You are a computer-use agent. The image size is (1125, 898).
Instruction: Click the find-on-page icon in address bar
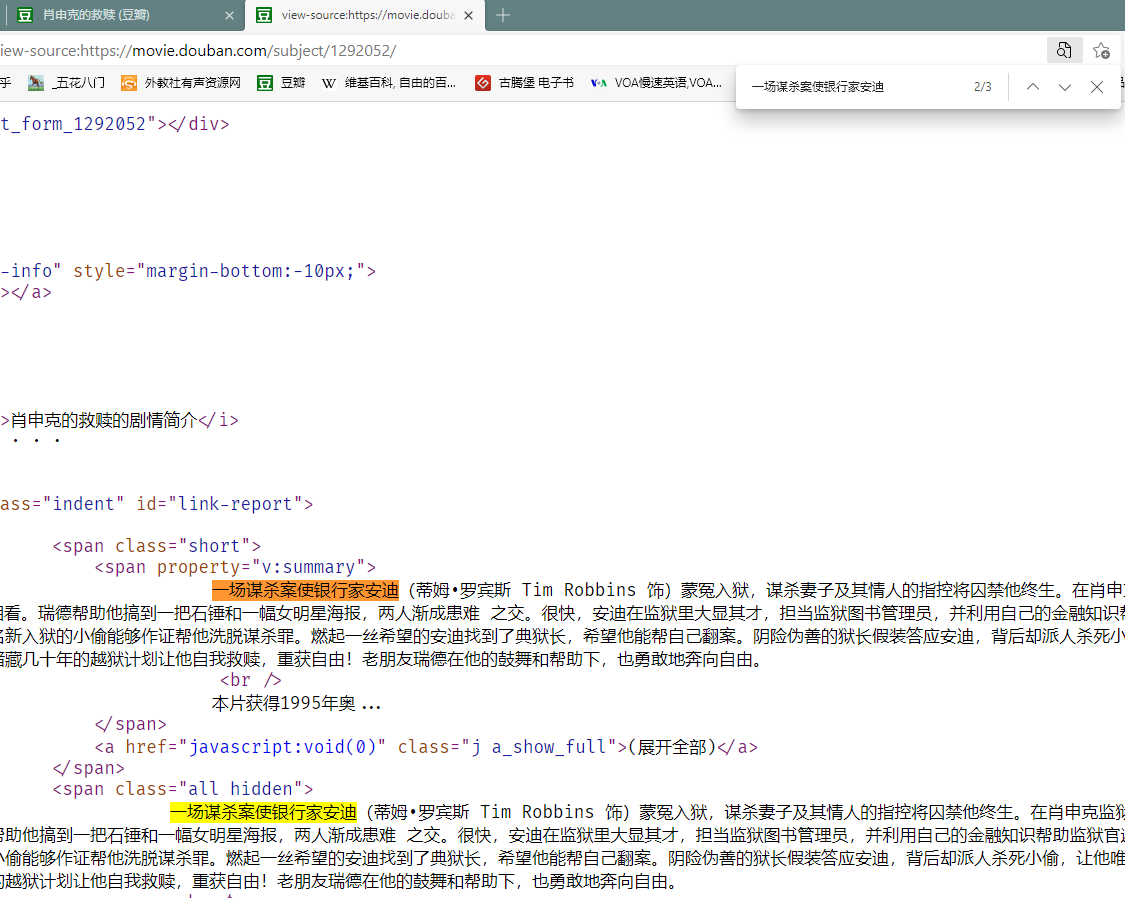(1063, 50)
